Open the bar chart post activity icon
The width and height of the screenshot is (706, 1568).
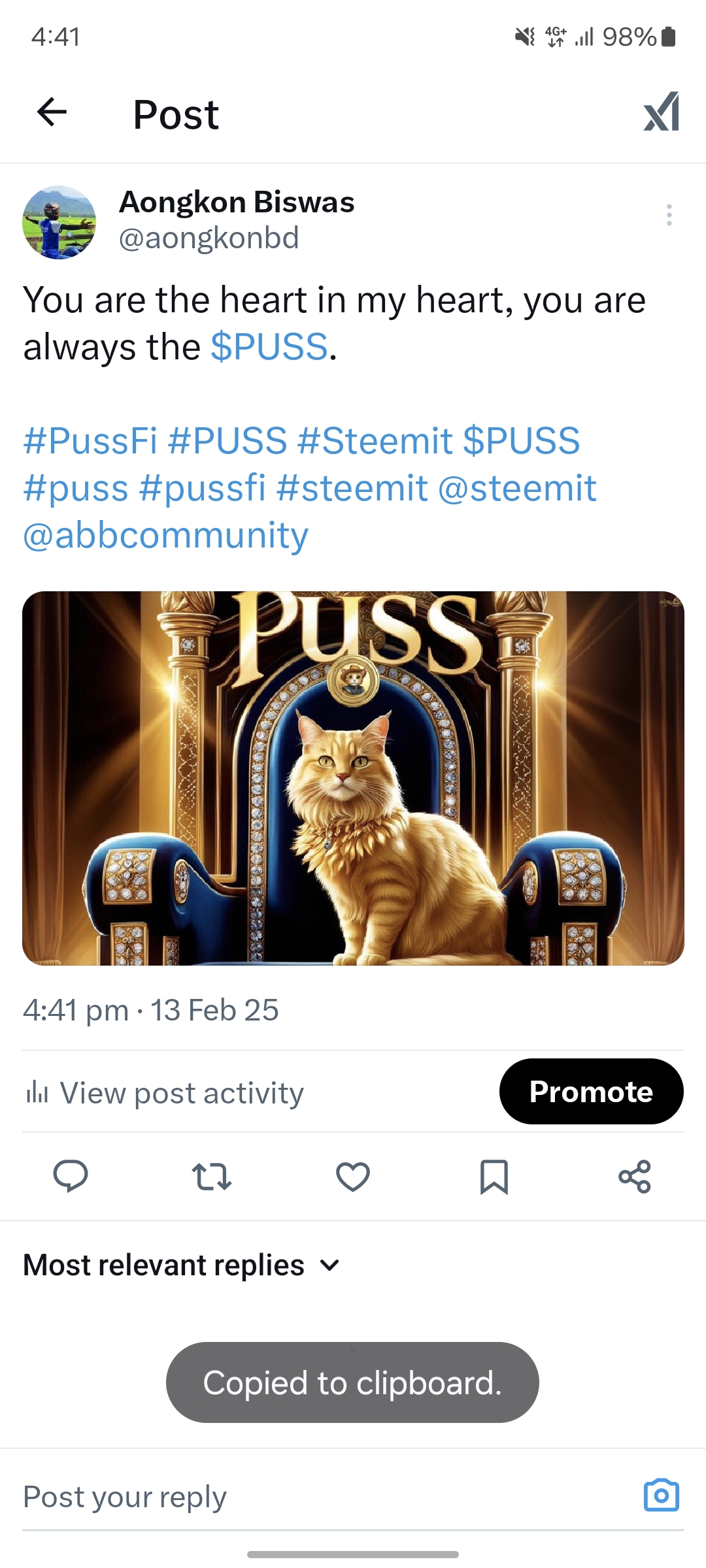click(37, 1092)
